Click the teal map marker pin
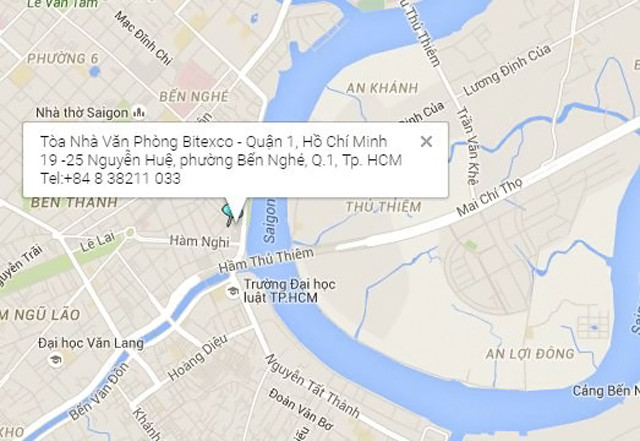640x441 pixels. click(228, 212)
